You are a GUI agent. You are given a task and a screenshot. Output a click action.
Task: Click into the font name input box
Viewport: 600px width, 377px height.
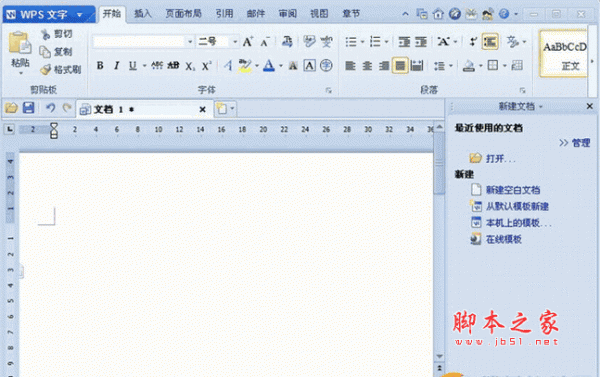tap(139, 42)
